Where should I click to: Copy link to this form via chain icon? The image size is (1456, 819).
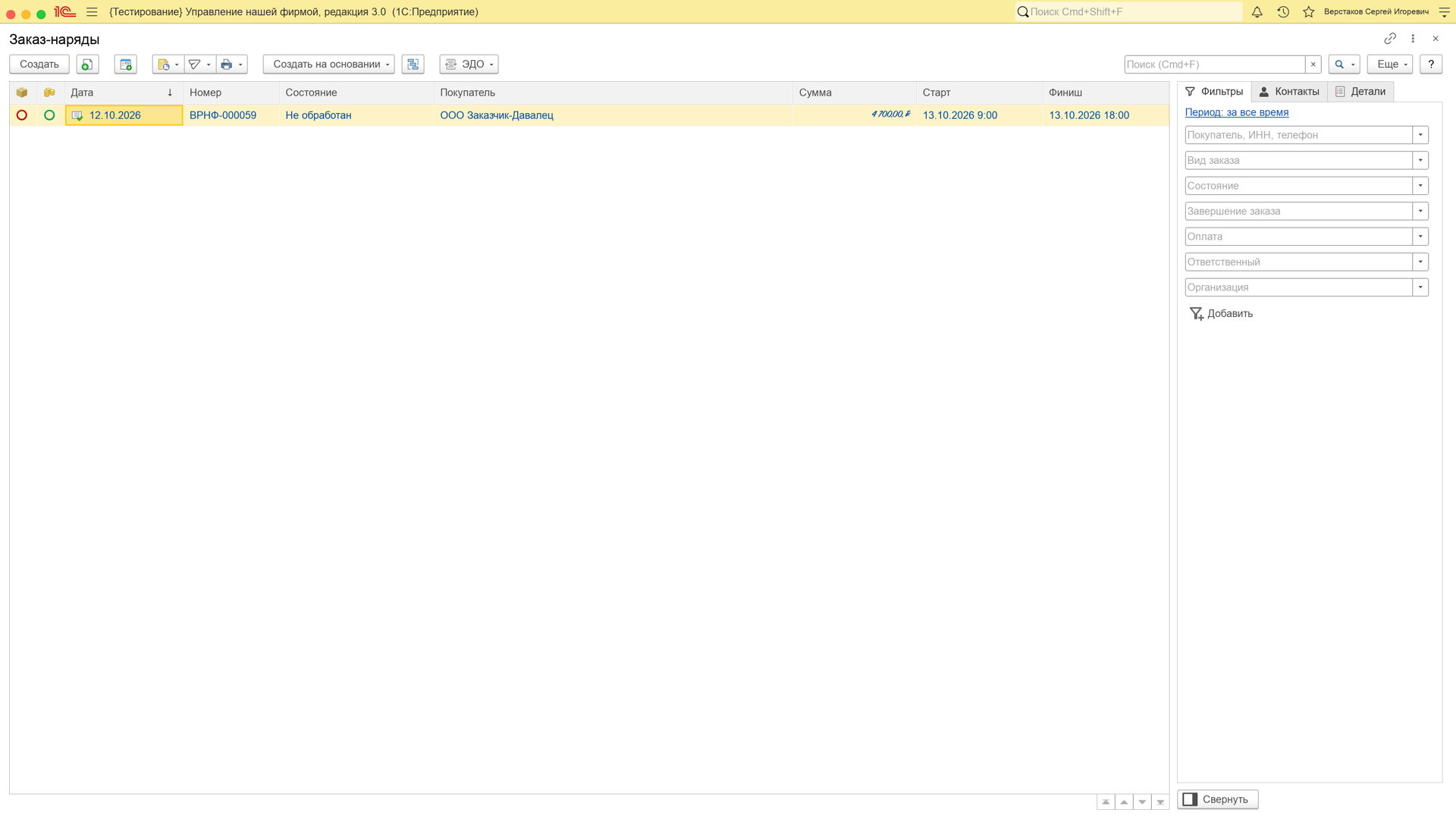tap(1390, 39)
